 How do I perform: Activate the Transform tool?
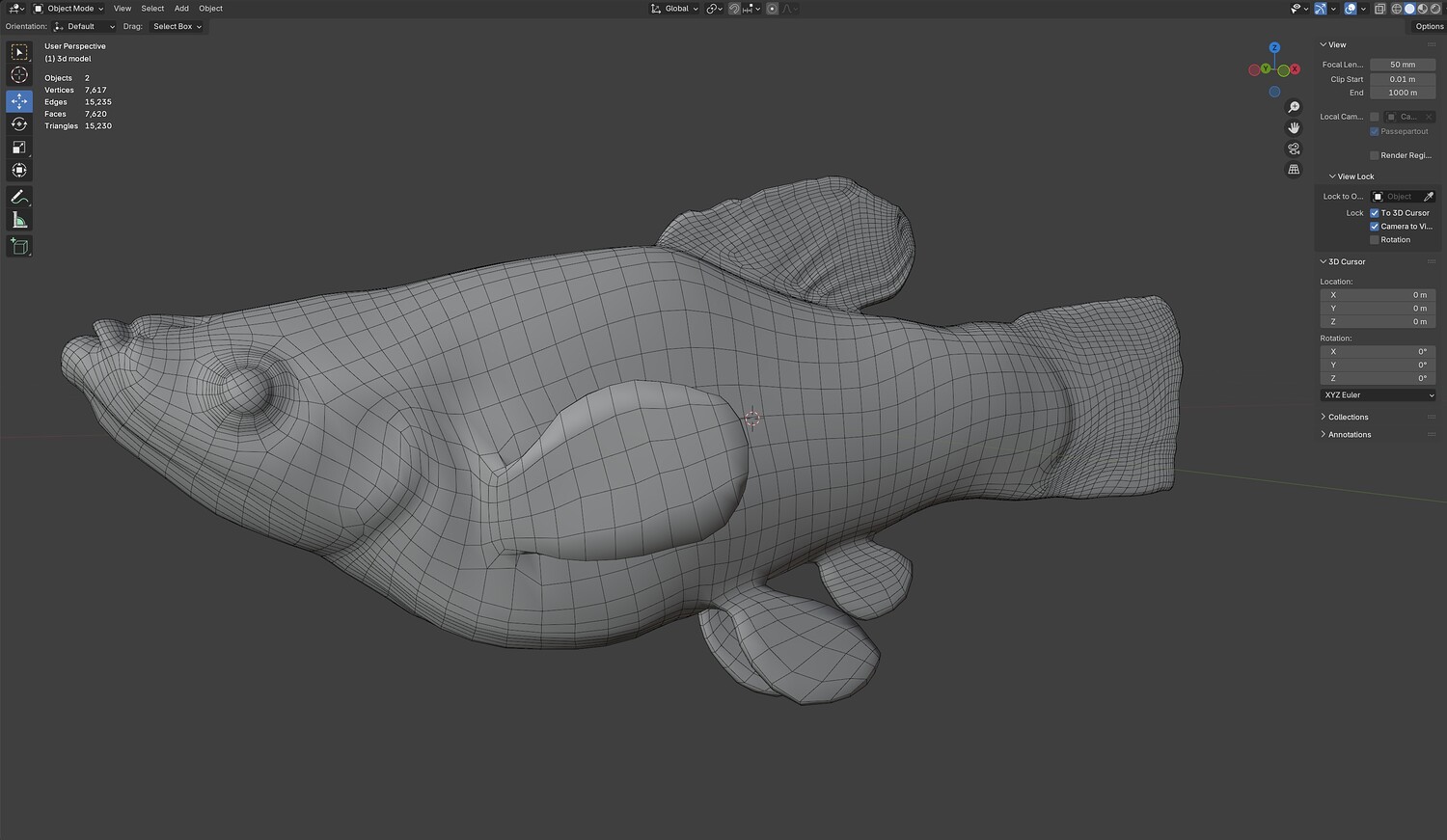click(19, 171)
